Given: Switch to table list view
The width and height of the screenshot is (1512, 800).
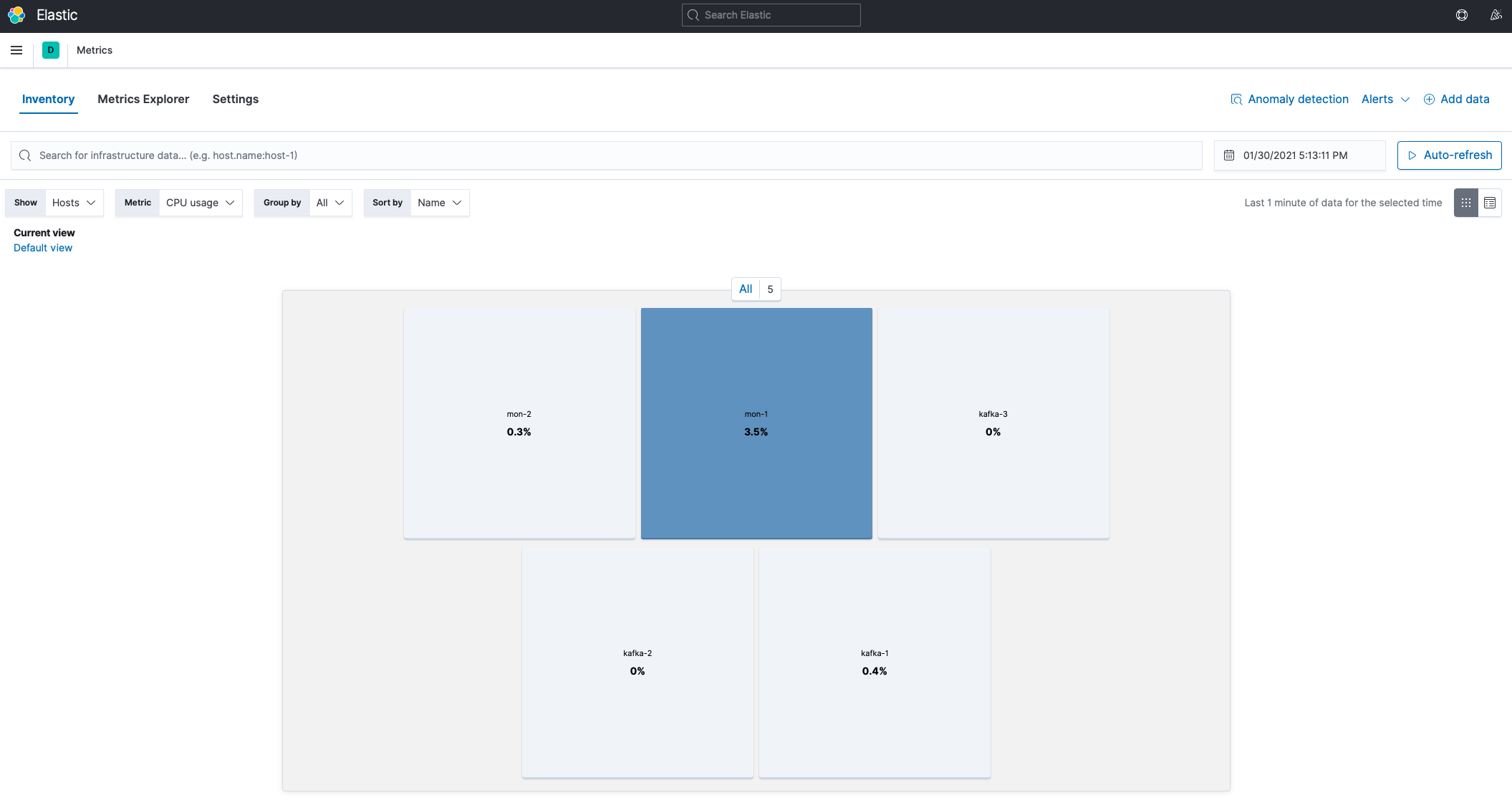Looking at the screenshot, I should pyautogui.click(x=1490, y=203).
